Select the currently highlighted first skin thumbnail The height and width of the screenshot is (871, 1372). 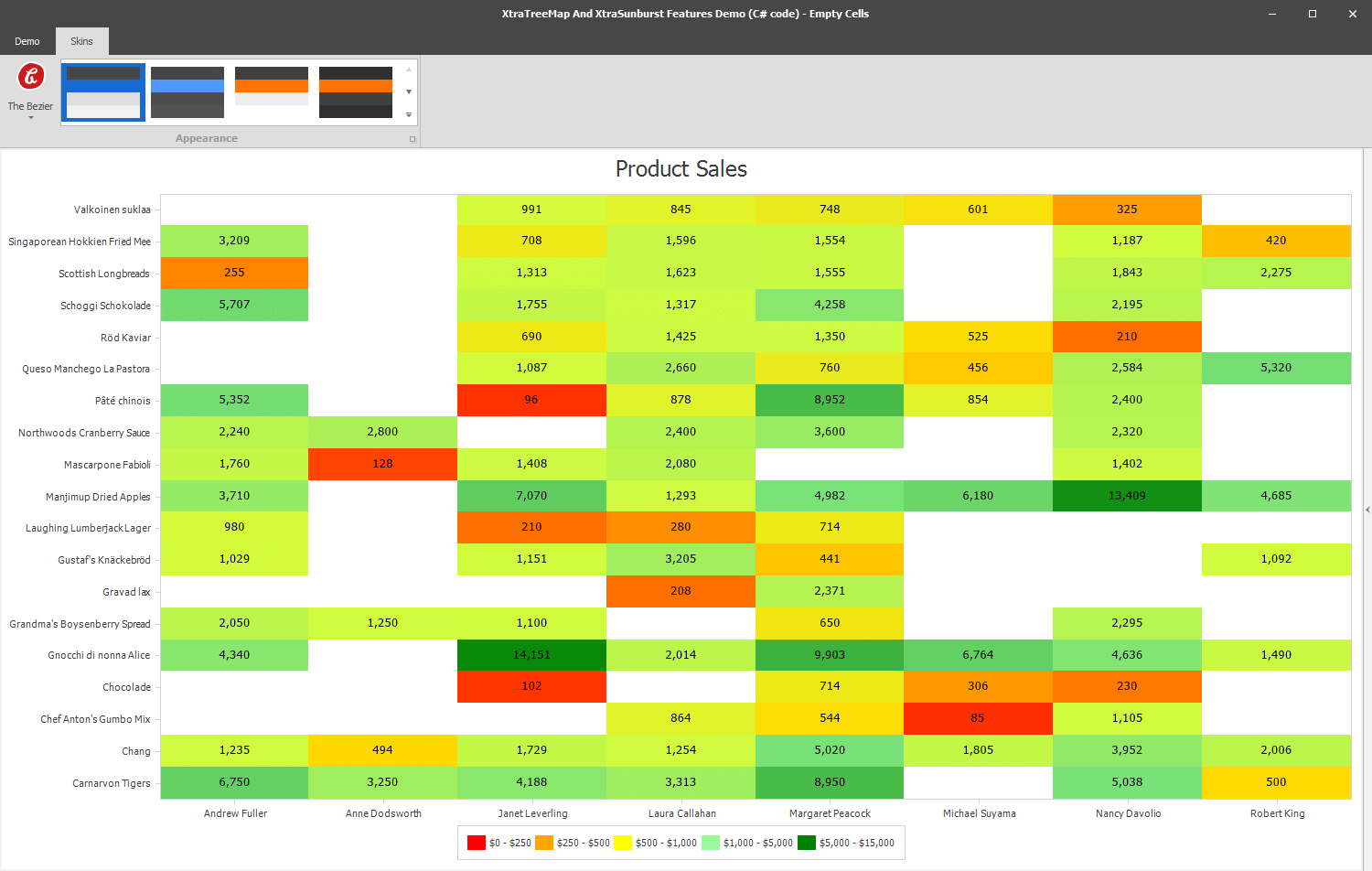(x=102, y=91)
